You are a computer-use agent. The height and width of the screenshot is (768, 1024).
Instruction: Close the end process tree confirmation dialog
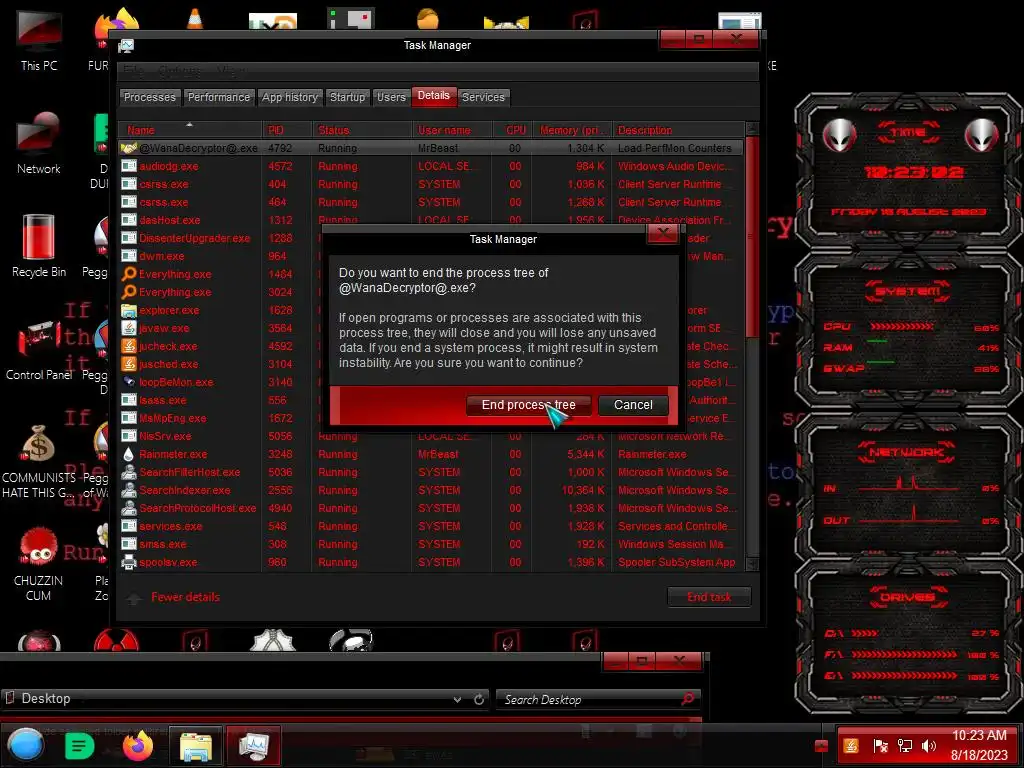tap(662, 233)
